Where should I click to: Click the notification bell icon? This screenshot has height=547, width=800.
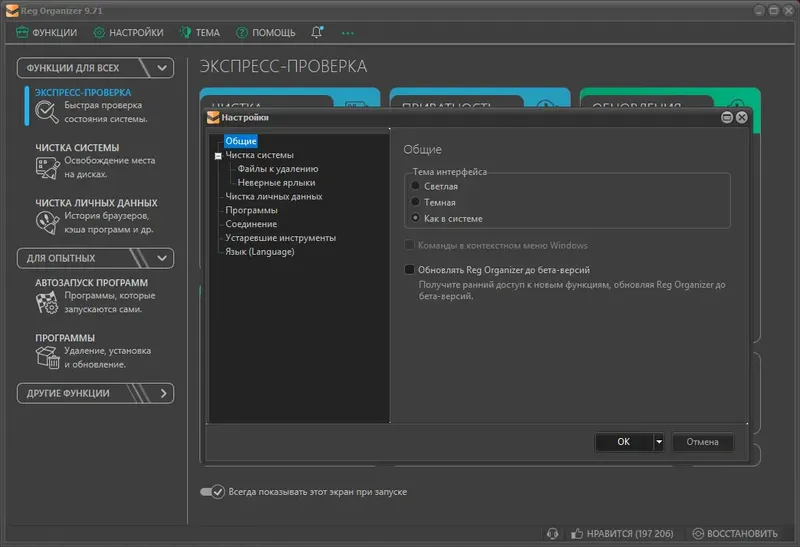pos(317,32)
